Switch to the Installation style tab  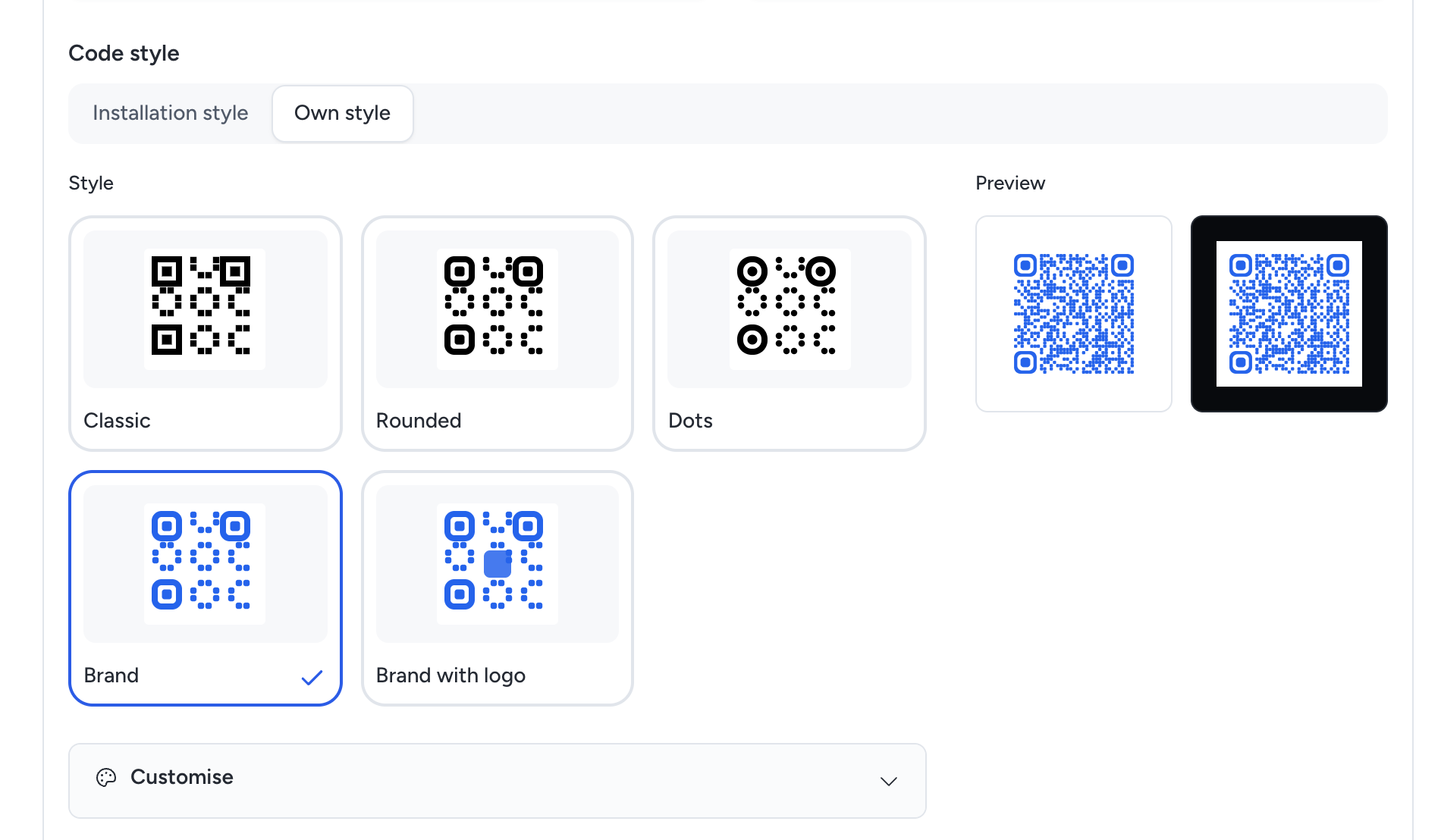170,113
